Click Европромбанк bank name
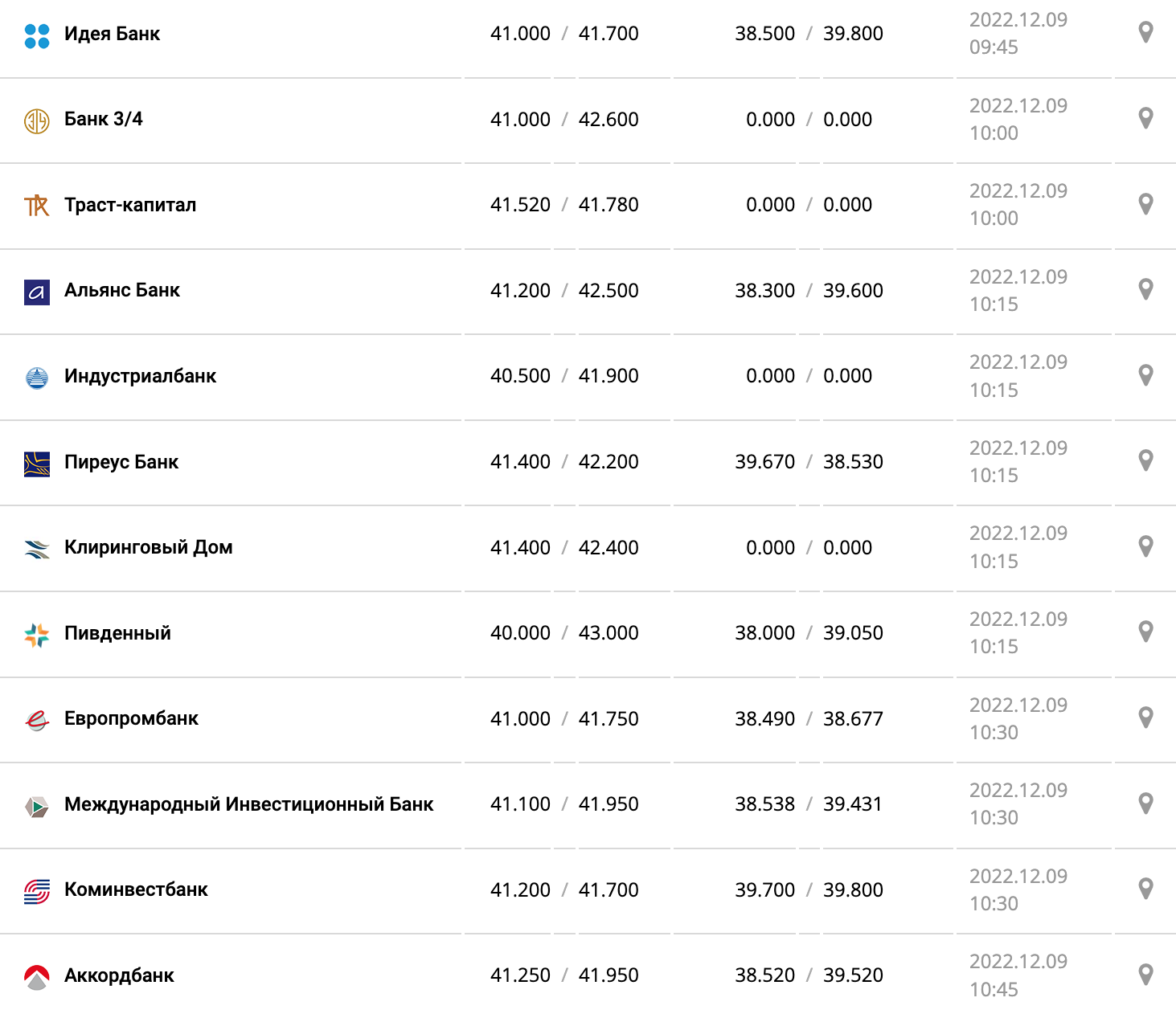1176x1014 pixels. (x=131, y=718)
